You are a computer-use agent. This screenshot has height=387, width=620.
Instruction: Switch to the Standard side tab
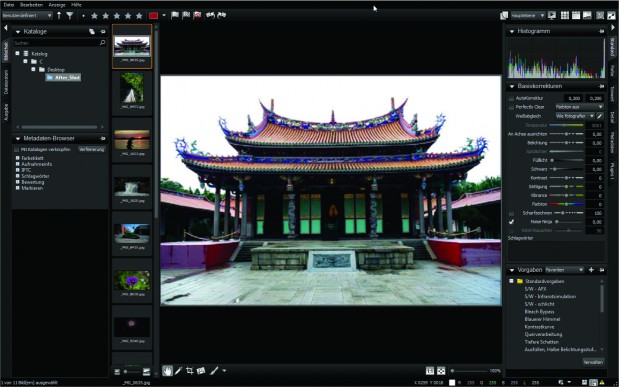pyautogui.click(x=612, y=47)
